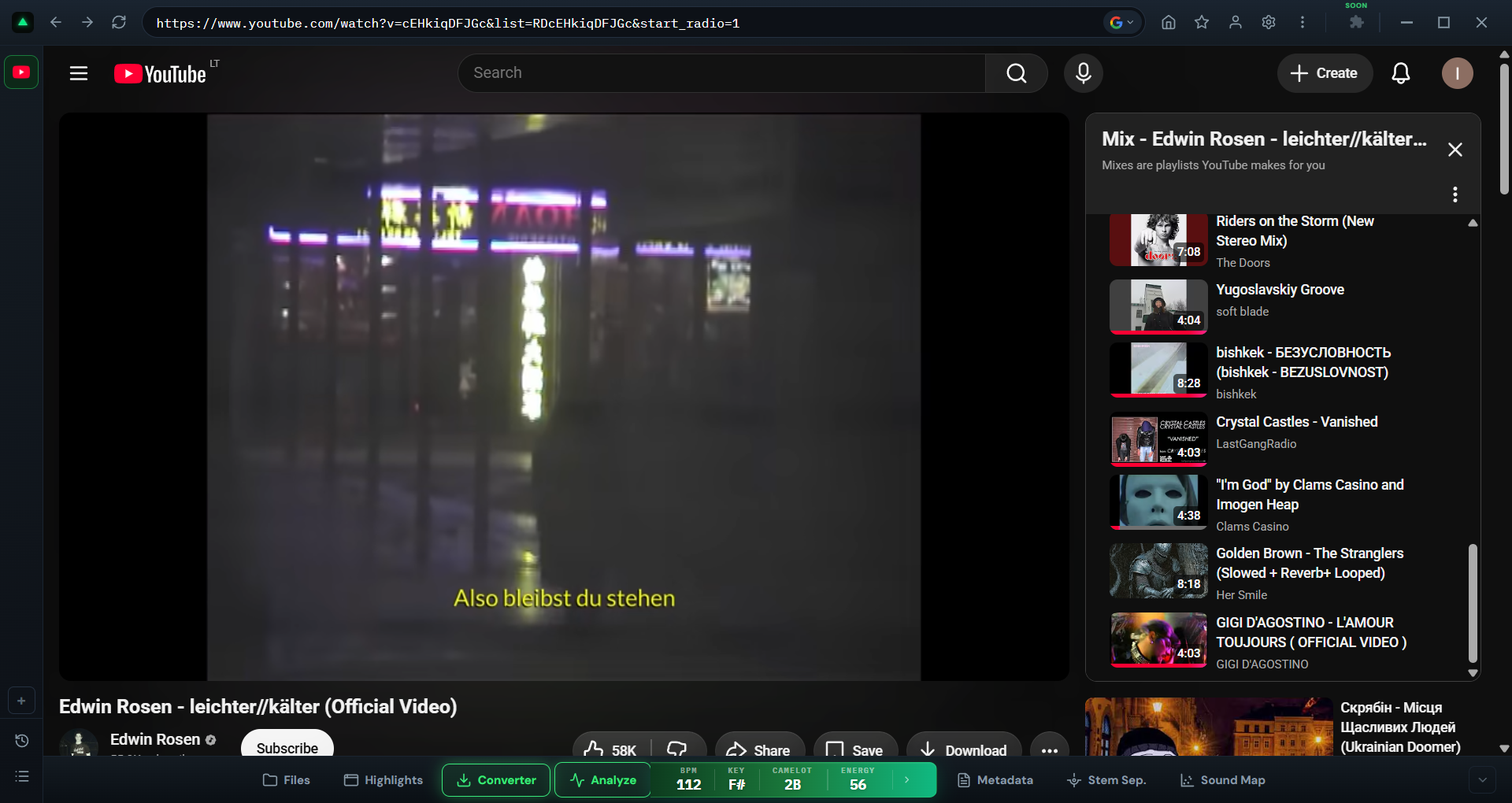Click the mix playlist scrollbar thumb
1512x803 pixels.
coord(1473,603)
